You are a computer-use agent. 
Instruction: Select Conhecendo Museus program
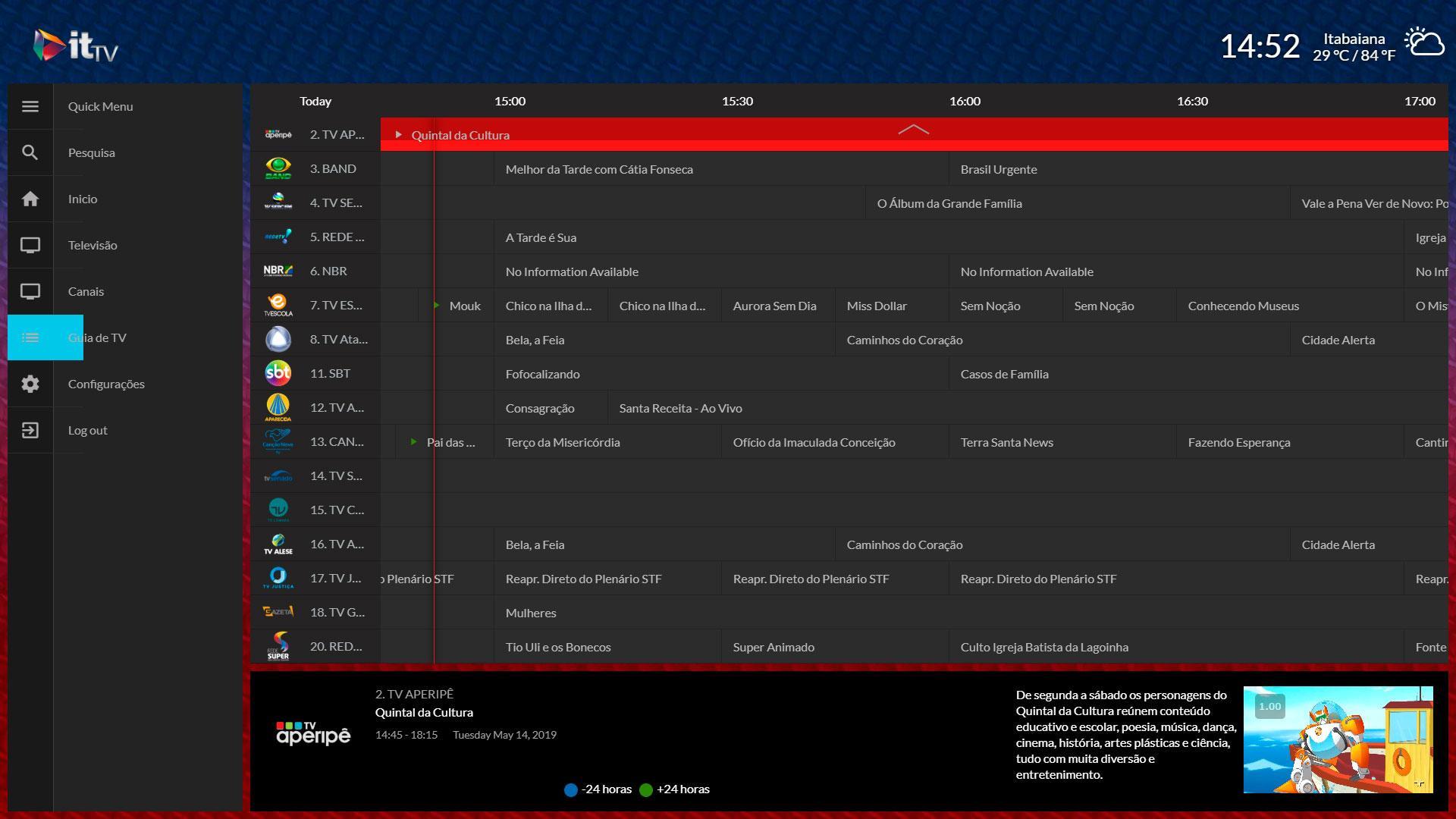(1290, 306)
